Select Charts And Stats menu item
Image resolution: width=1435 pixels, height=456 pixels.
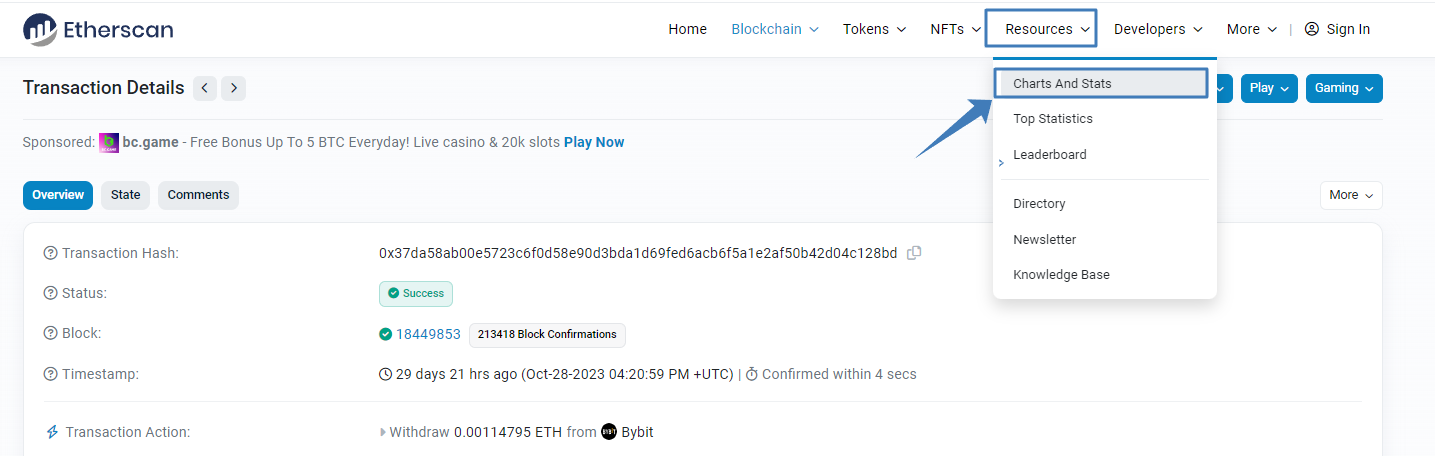click(1062, 83)
